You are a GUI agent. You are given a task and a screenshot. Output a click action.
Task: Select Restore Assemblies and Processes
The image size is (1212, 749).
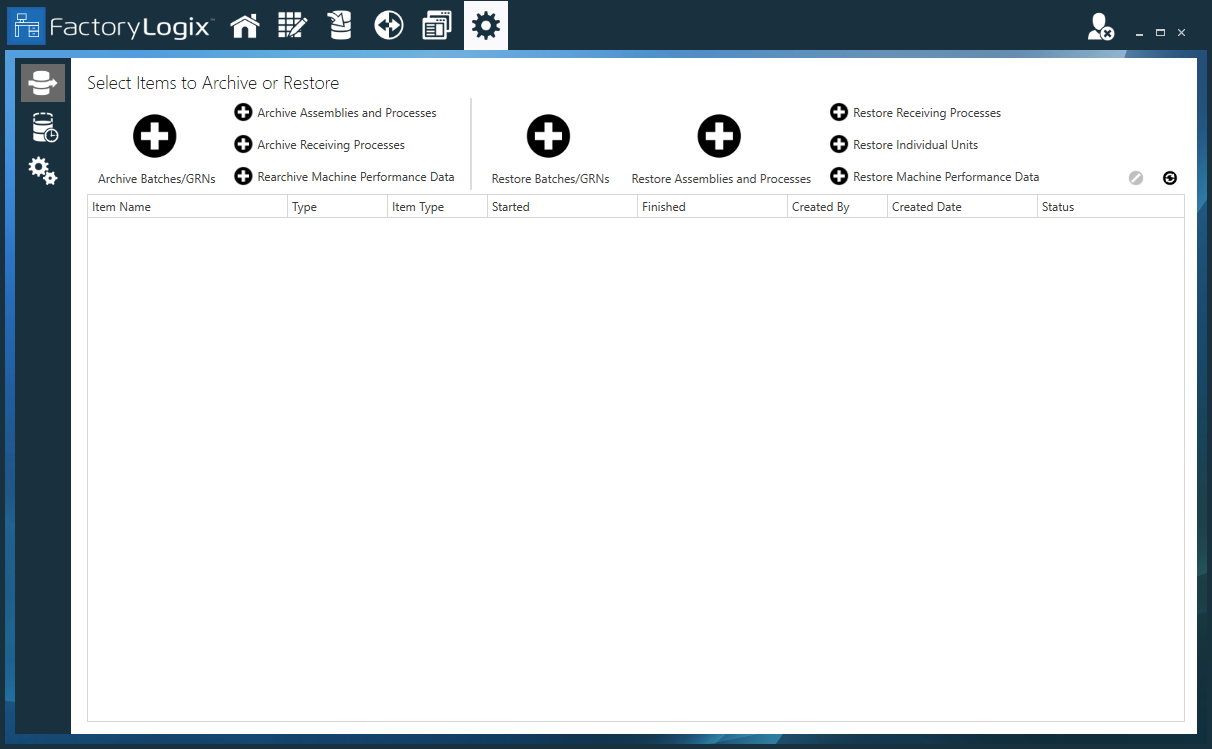(719, 136)
